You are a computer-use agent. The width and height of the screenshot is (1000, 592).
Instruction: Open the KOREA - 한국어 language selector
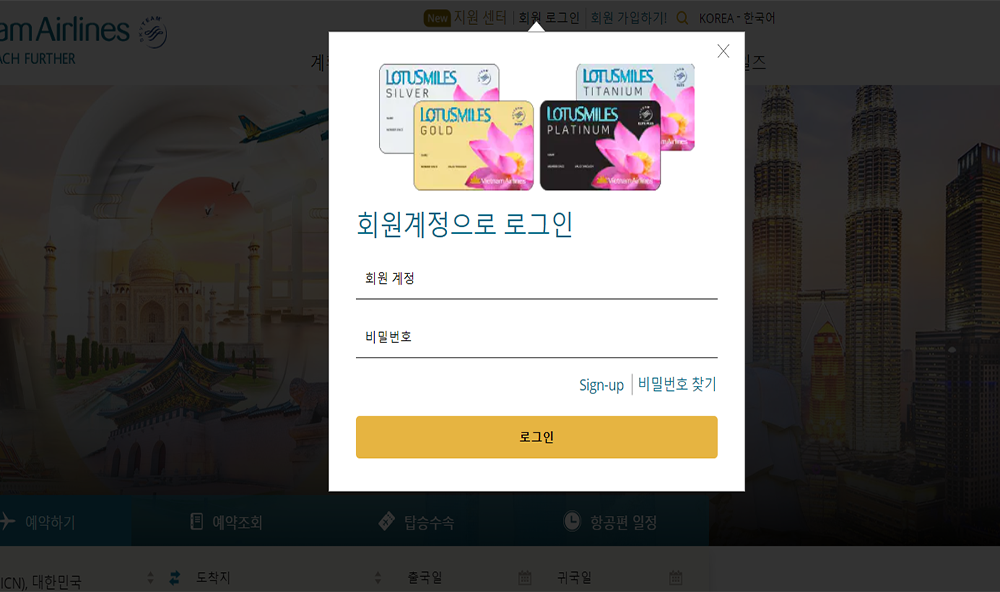pos(737,18)
